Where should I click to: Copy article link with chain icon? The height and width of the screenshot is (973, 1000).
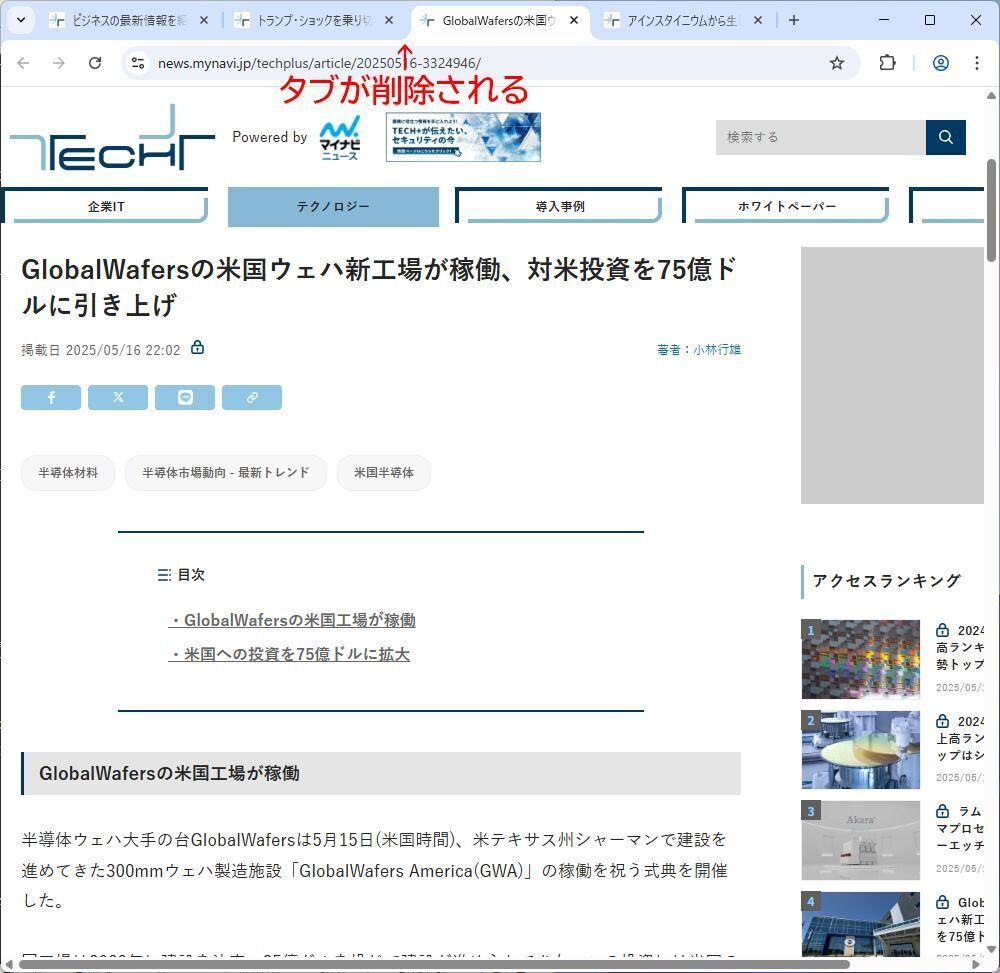(252, 397)
